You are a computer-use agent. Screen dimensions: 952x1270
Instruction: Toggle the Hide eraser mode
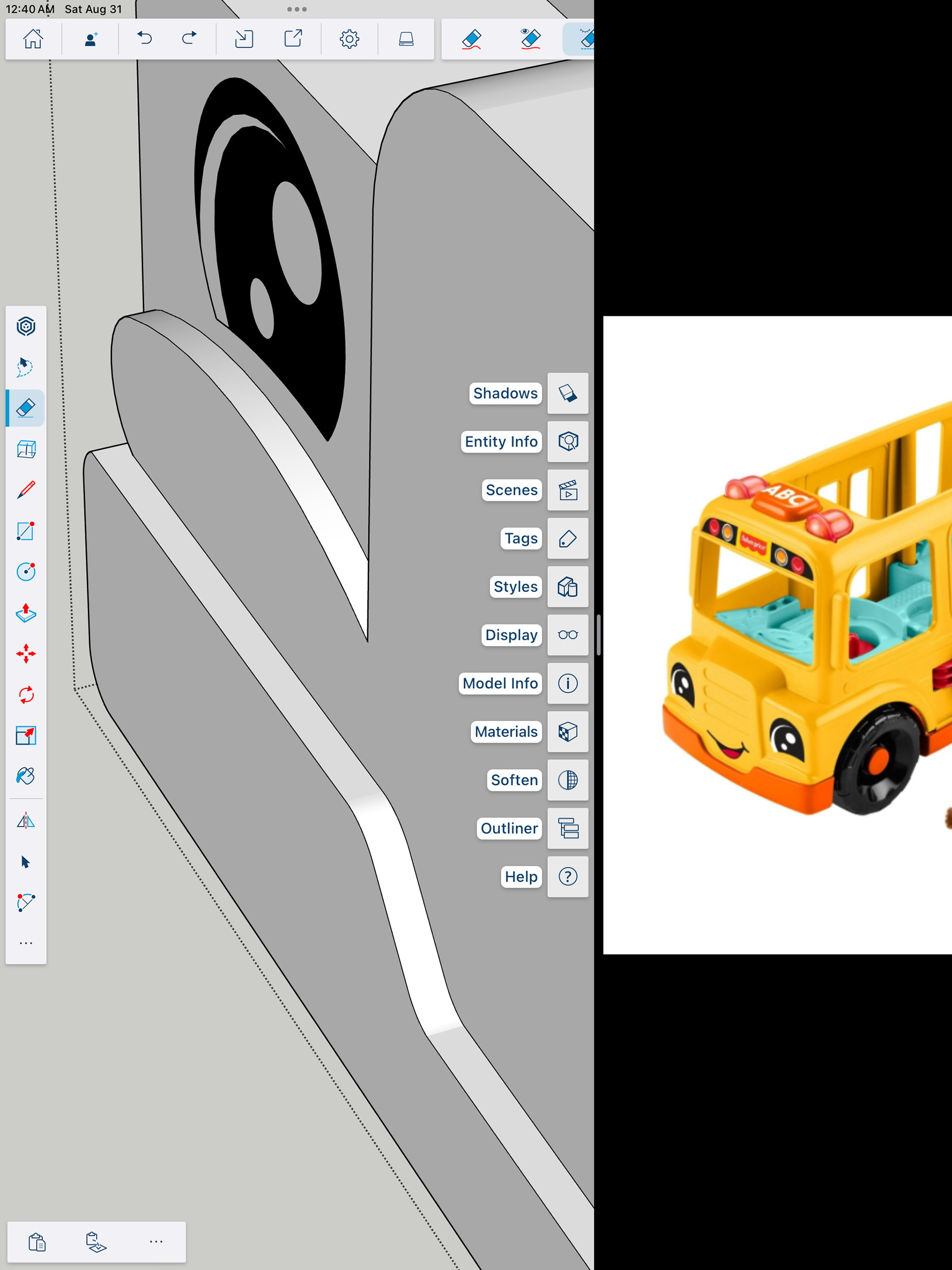[x=530, y=39]
